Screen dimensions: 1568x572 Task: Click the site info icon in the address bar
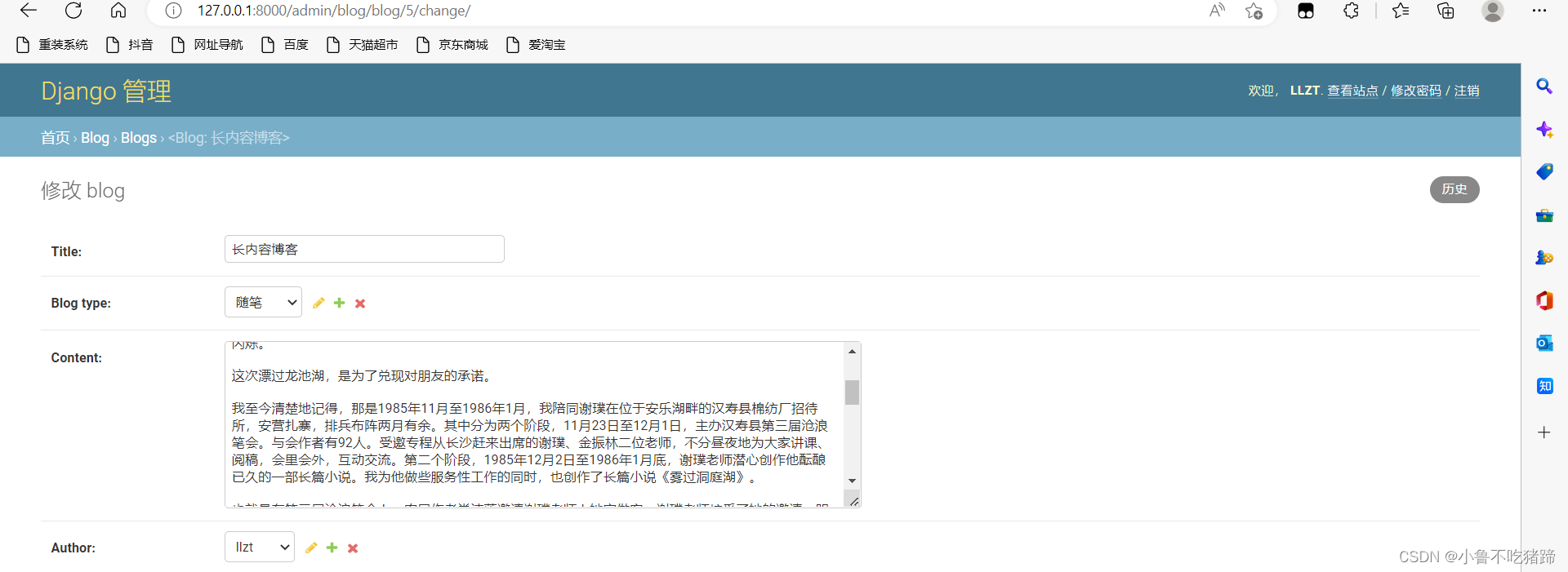(173, 11)
